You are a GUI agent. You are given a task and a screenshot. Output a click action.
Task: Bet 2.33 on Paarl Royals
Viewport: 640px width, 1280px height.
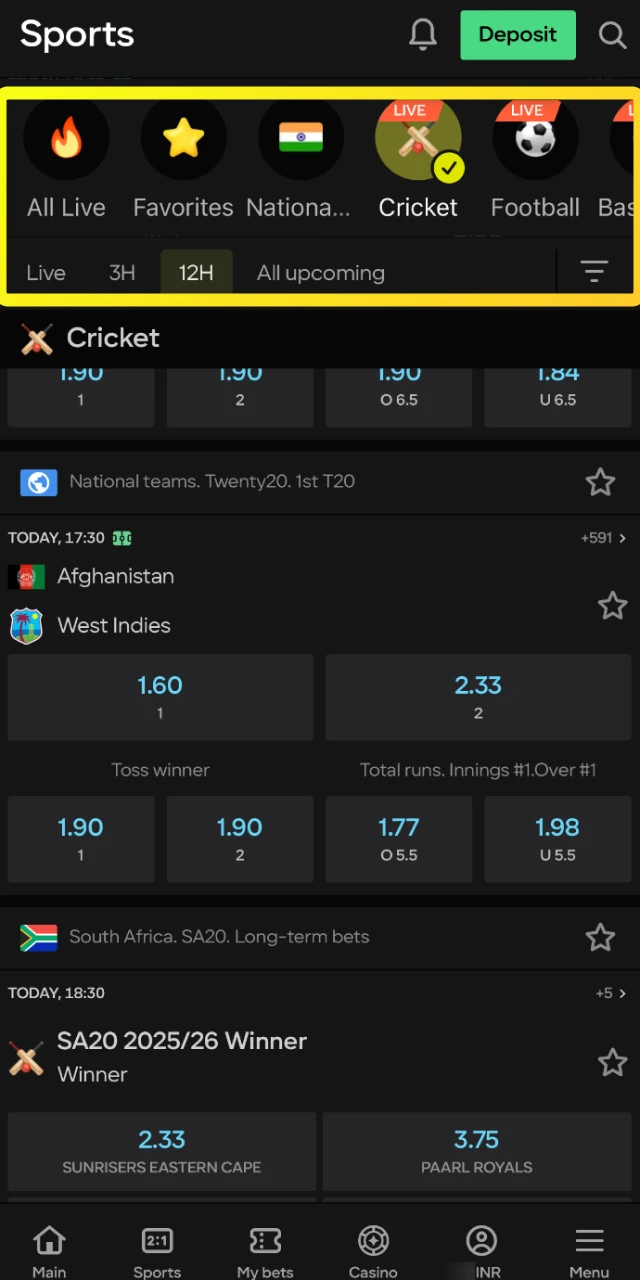pyautogui.click(x=476, y=1150)
